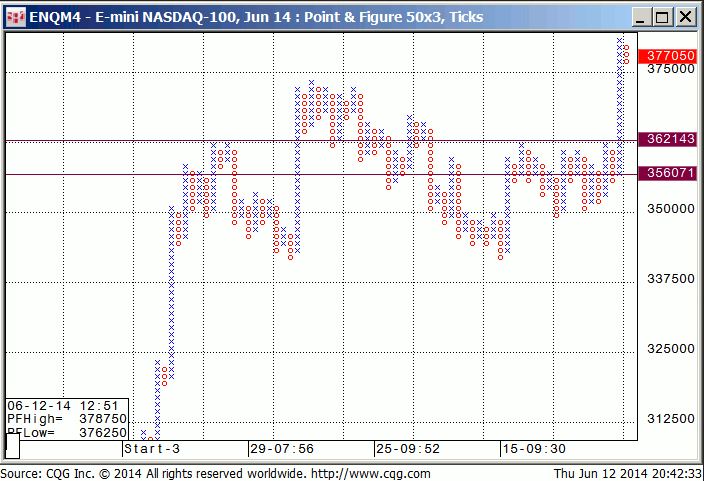Click the 375000 price axis label
The image size is (704, 481).
click(670, 71)
